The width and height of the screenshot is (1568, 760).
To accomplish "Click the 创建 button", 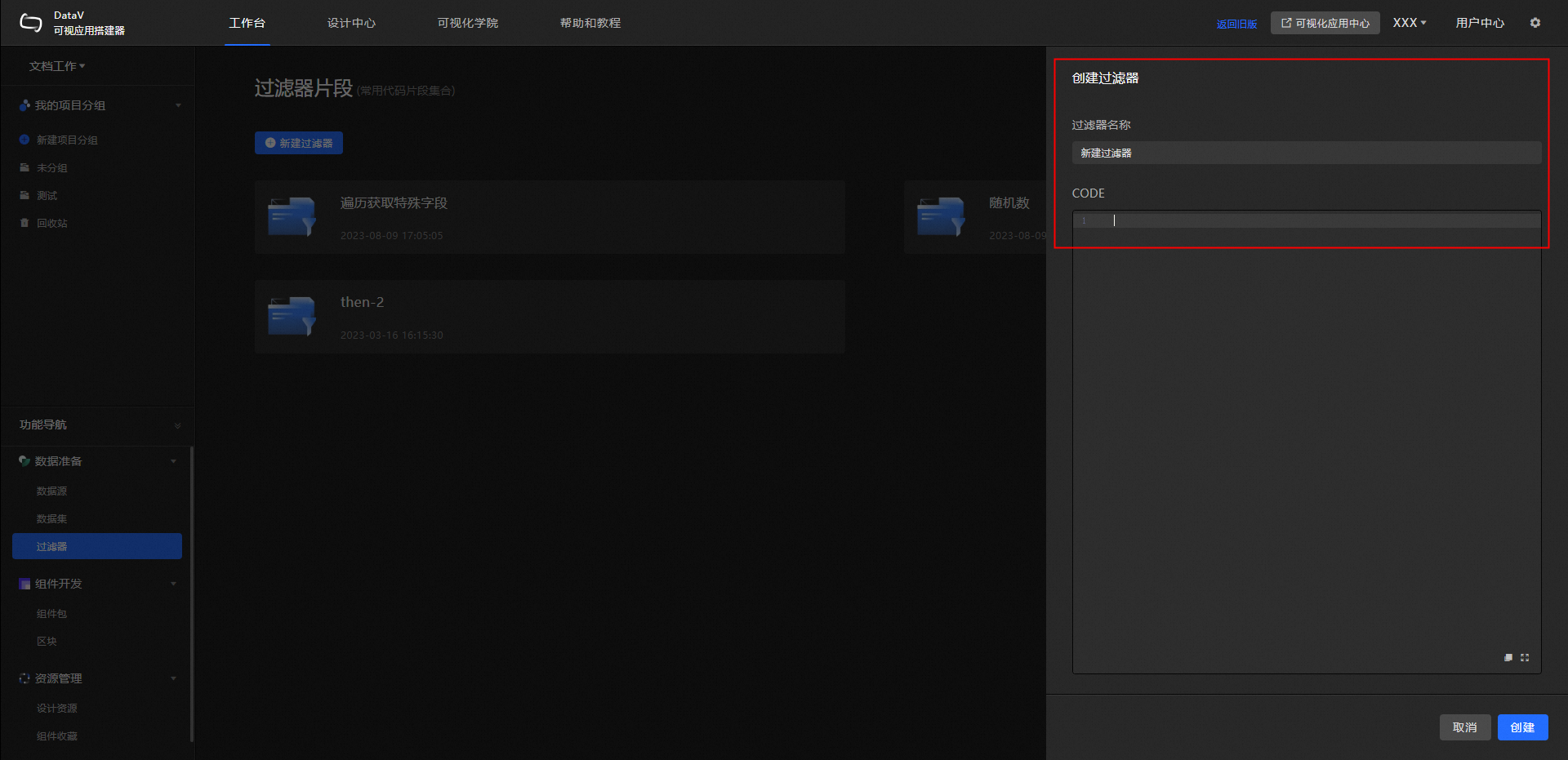I will coord(1522,727).
